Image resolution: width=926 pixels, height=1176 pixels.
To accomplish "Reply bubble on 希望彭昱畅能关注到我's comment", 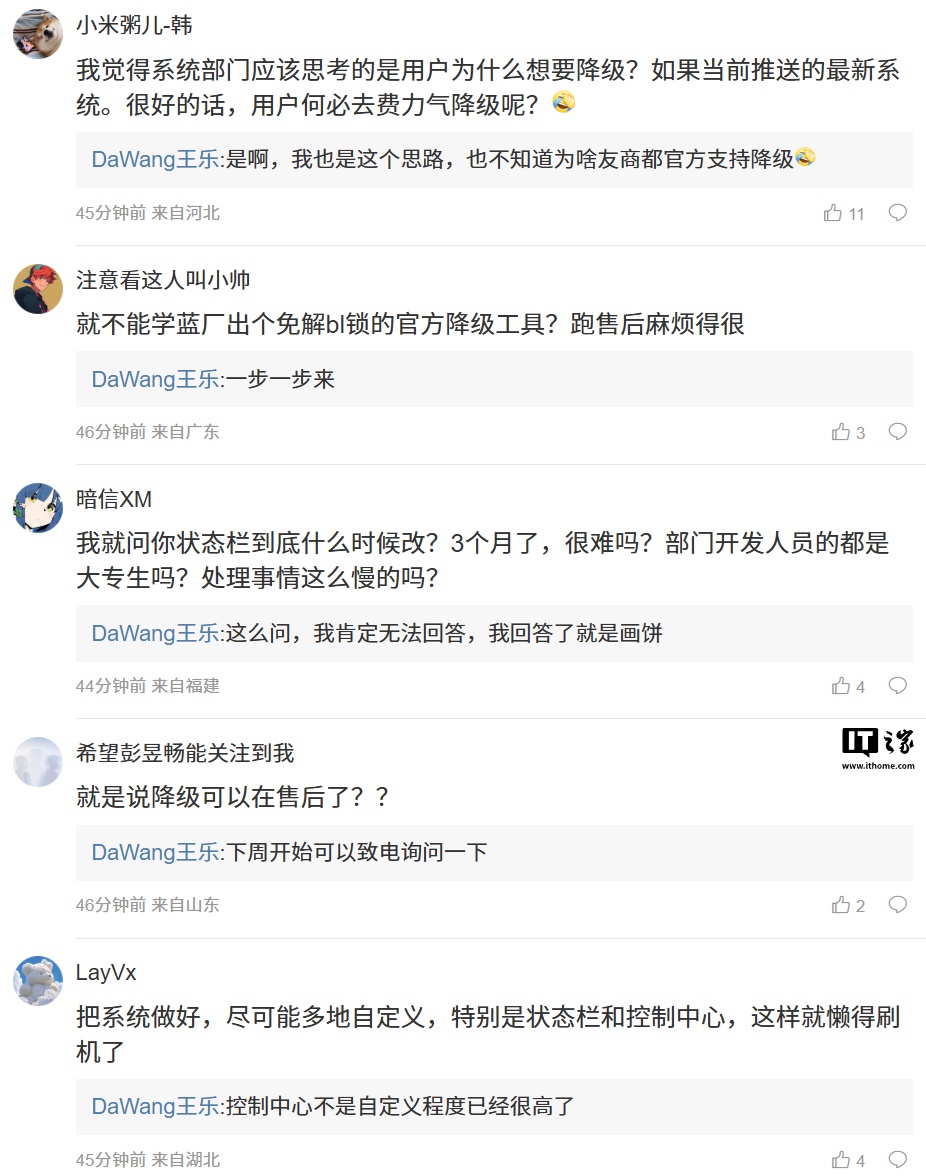I will point(898,904).
